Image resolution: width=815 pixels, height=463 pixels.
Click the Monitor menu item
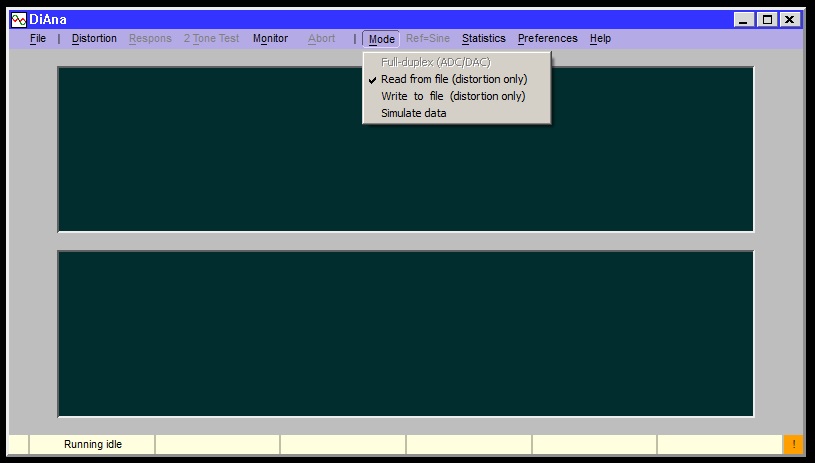(270, 38)
